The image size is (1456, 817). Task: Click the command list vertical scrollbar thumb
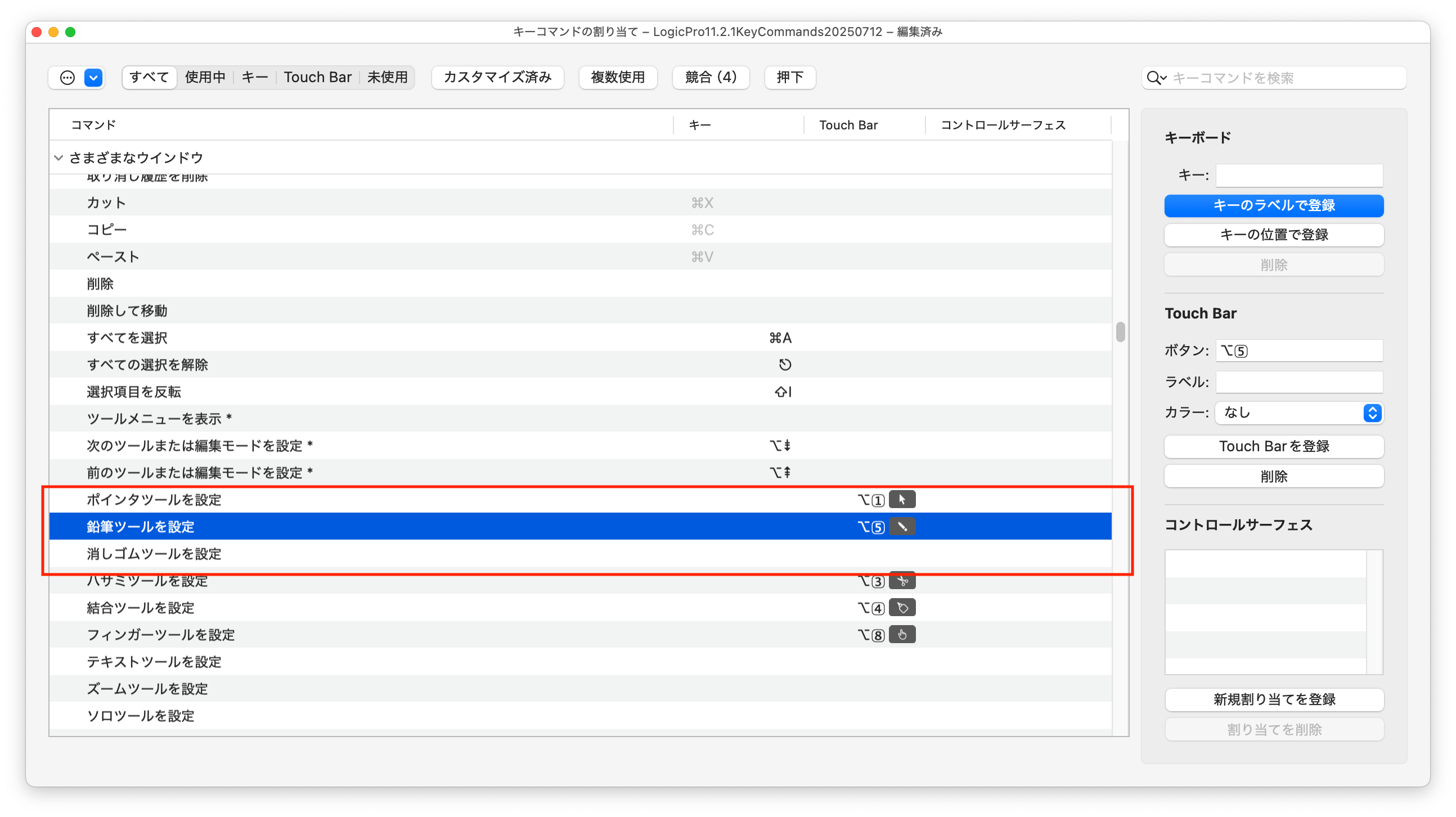click(1120, 332)
